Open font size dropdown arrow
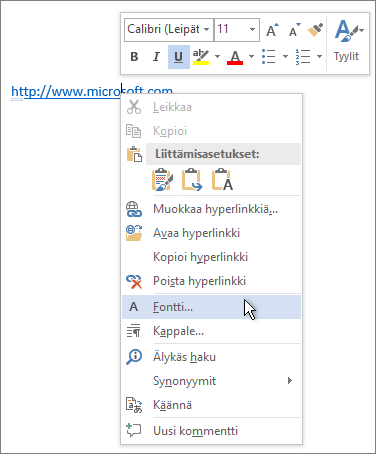Viewport: 376px width, 454px height. tap(253, 29)
